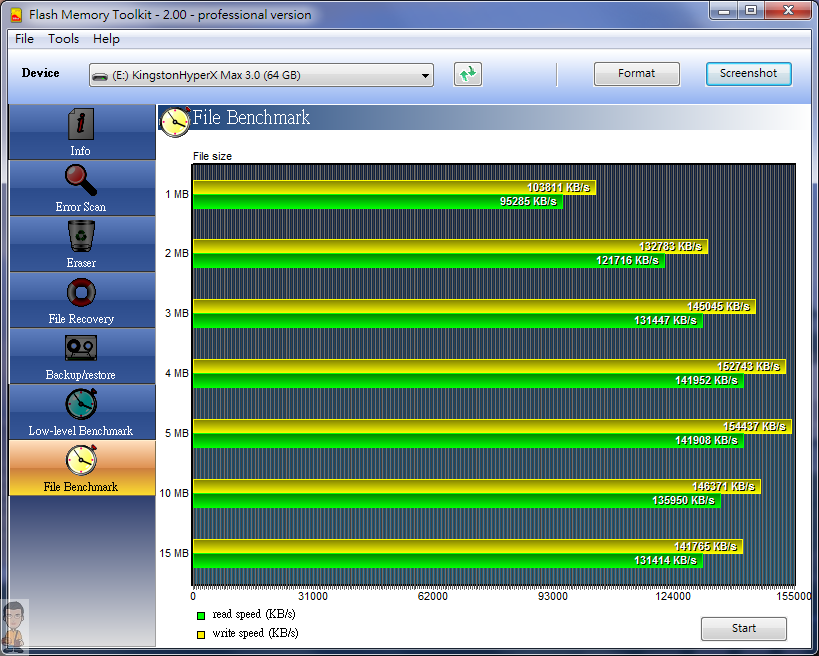Switch to Low-level Benchmark stopwatch
819x656 pixels.
tap(81, 404)
